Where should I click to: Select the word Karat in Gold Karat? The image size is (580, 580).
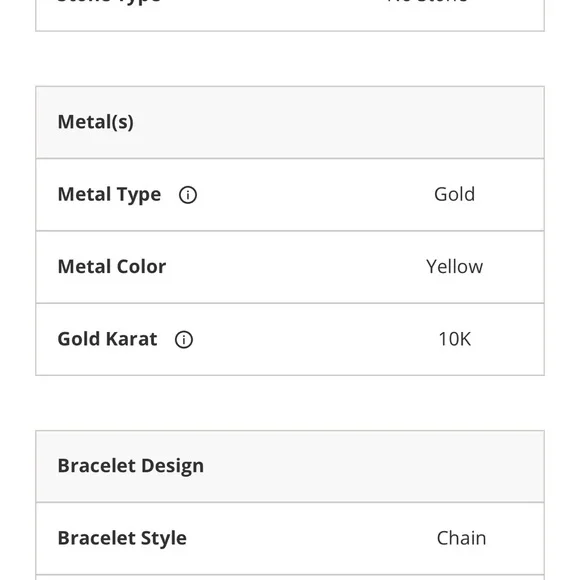pyautogui.click(x=132, y=339)
